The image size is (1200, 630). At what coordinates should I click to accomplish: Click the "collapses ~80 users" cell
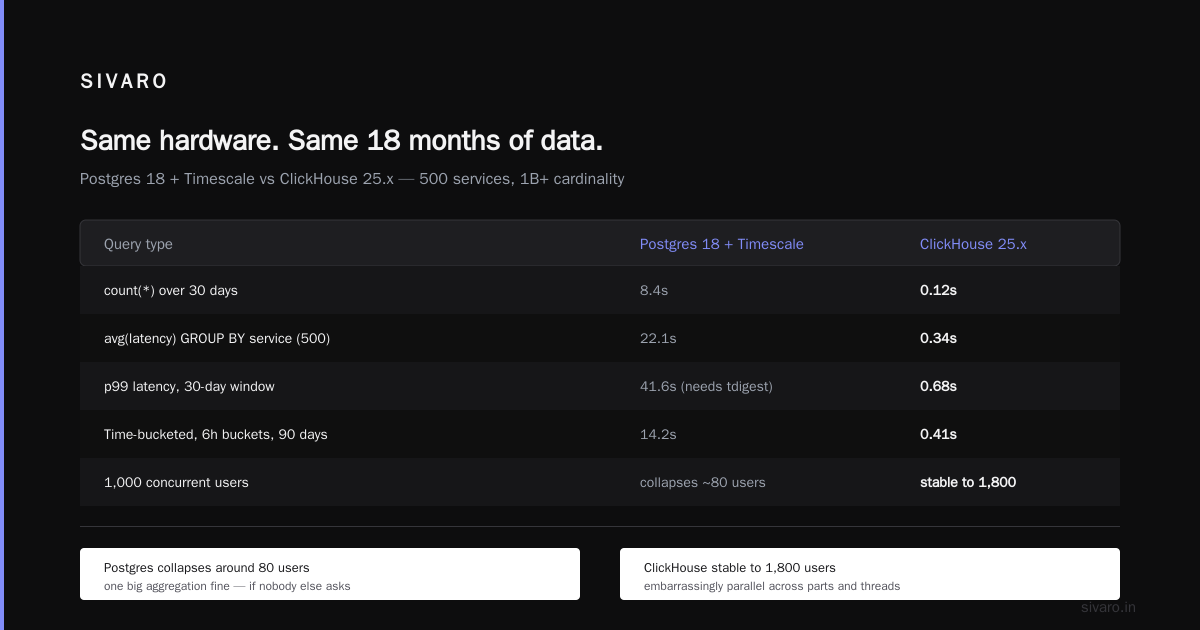pos(703,482)
